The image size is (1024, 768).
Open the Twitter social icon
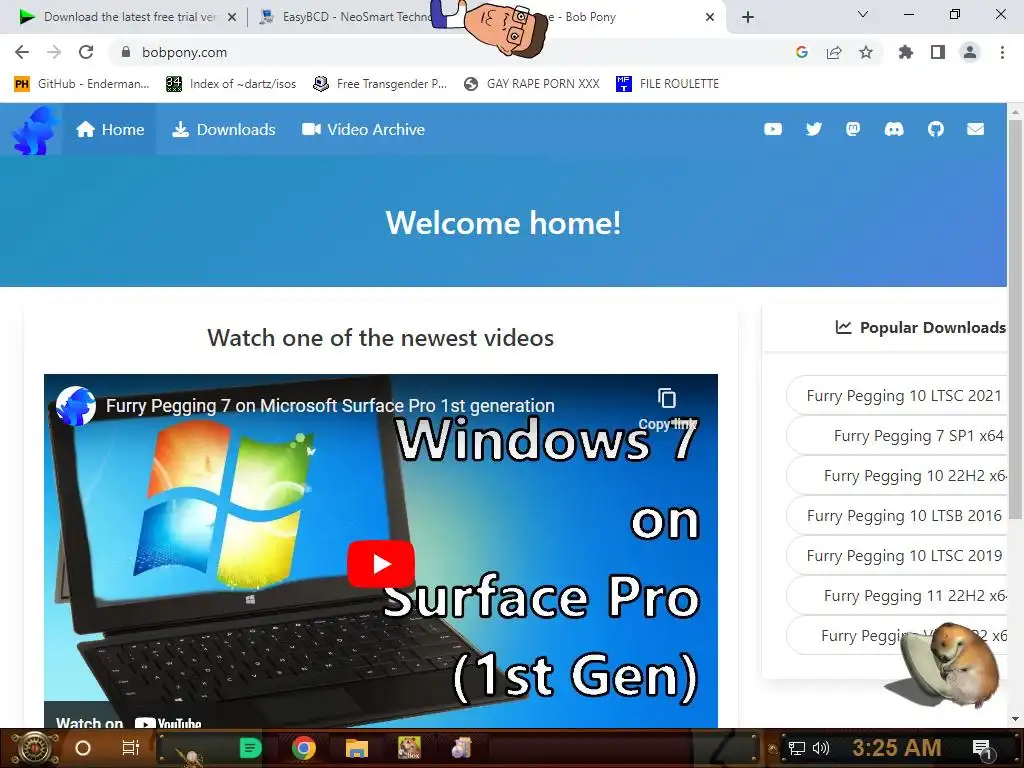814,129
